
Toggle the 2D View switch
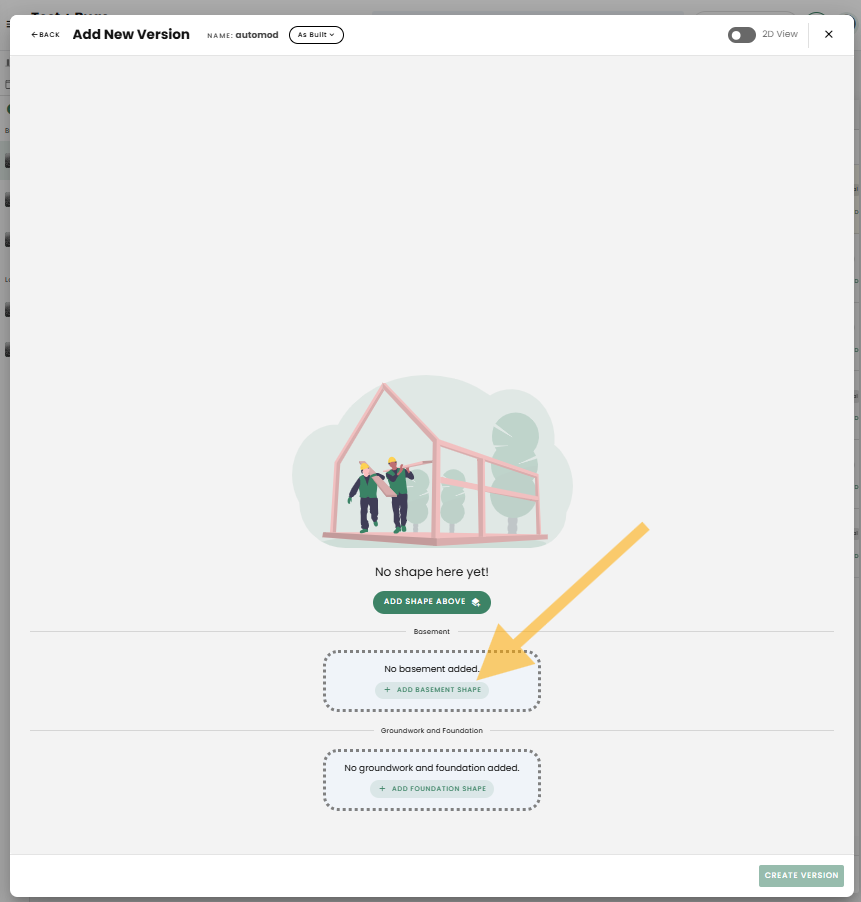[741, 35]
